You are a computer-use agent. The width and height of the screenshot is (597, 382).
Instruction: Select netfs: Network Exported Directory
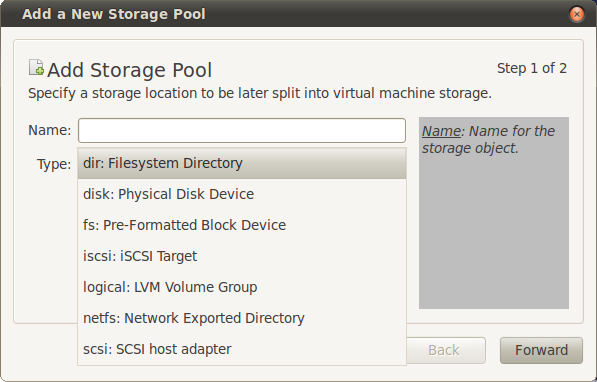click(242, 318)
